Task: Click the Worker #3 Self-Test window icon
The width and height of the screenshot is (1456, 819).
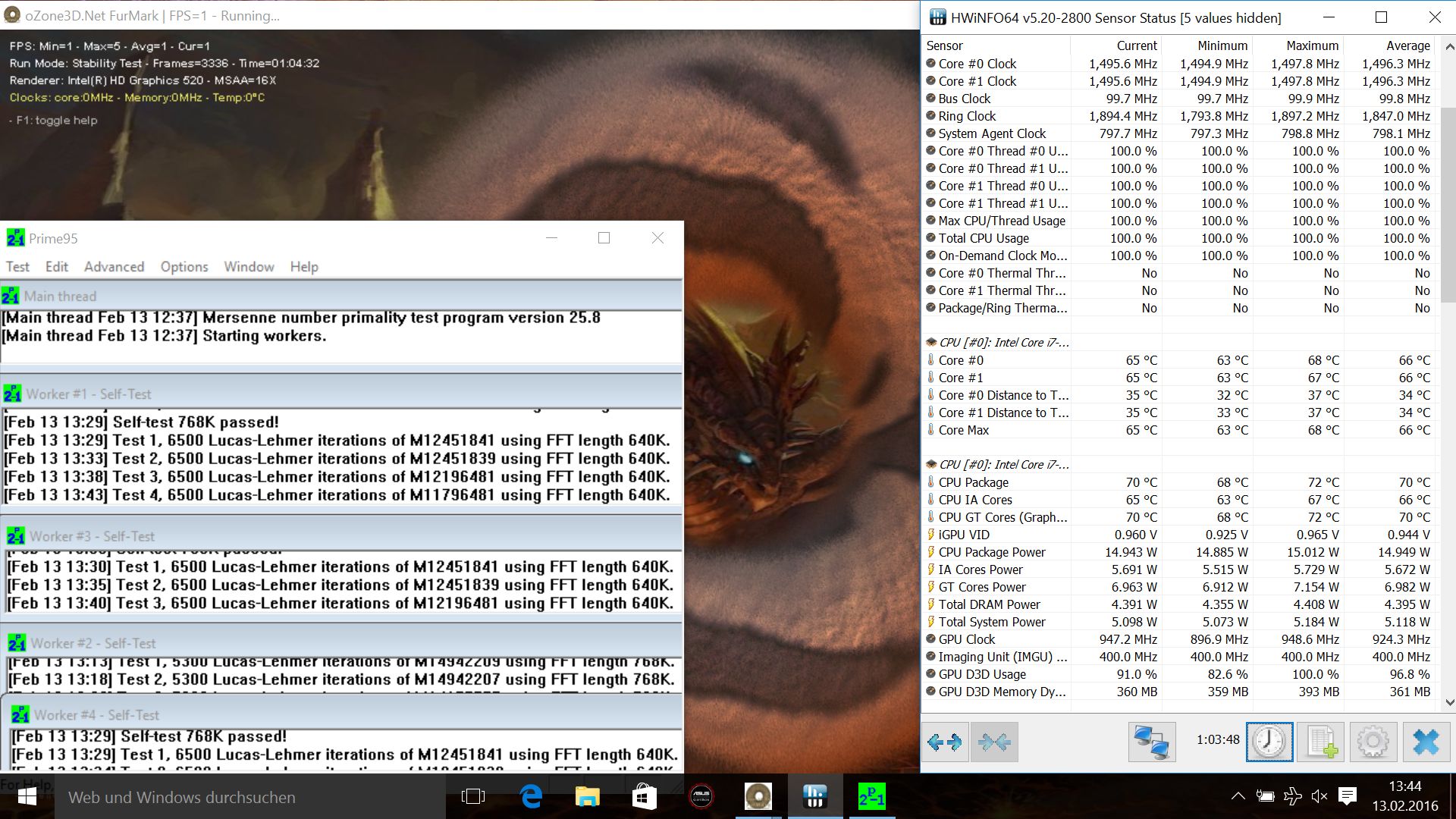Action: click(x=16, y=536)
